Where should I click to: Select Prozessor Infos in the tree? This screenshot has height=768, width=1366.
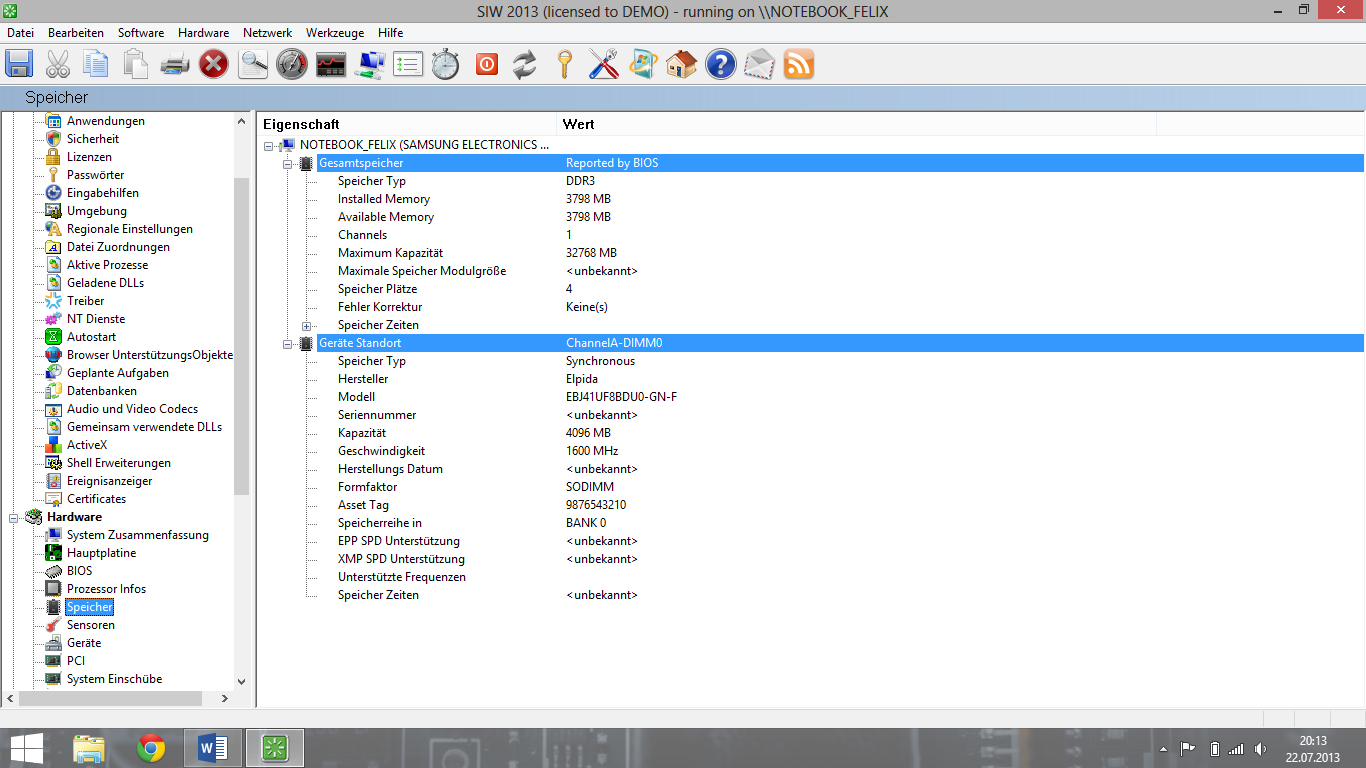[106, 589]
